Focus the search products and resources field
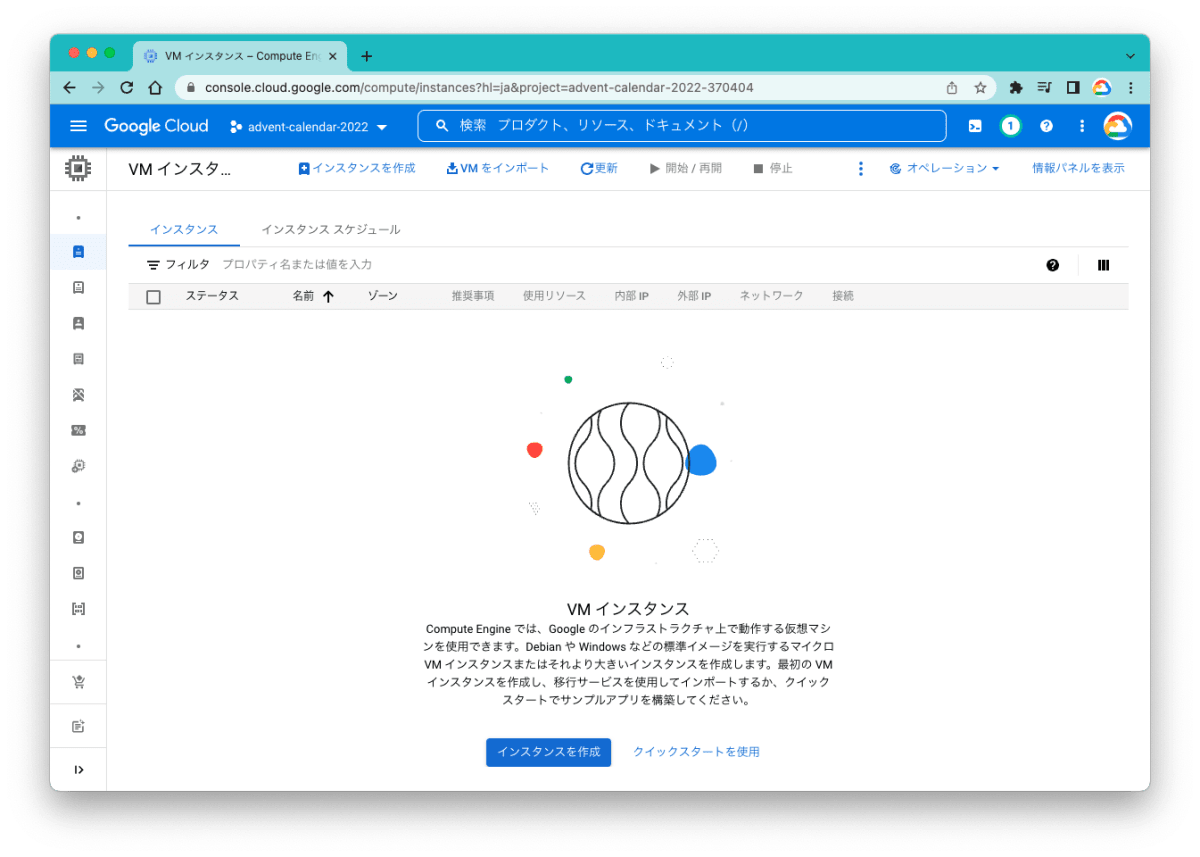Screen dimensions: 1200x857 (682, 126)
